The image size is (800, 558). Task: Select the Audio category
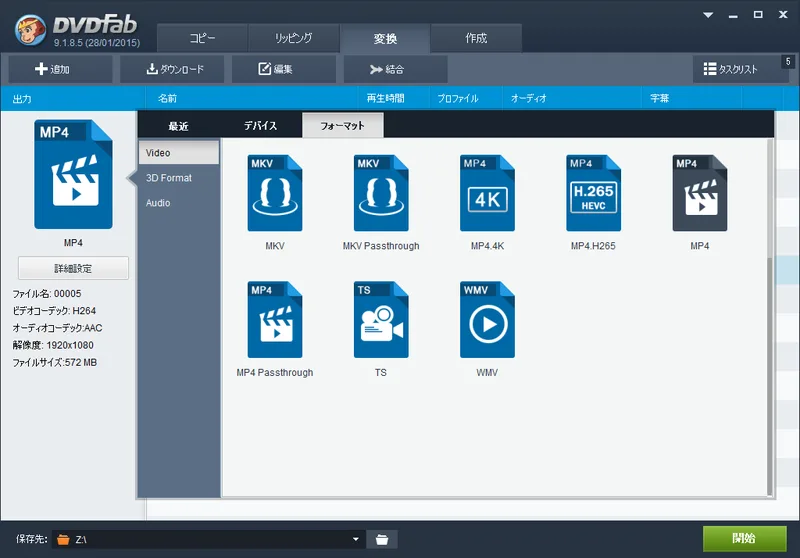click(158, 203)
